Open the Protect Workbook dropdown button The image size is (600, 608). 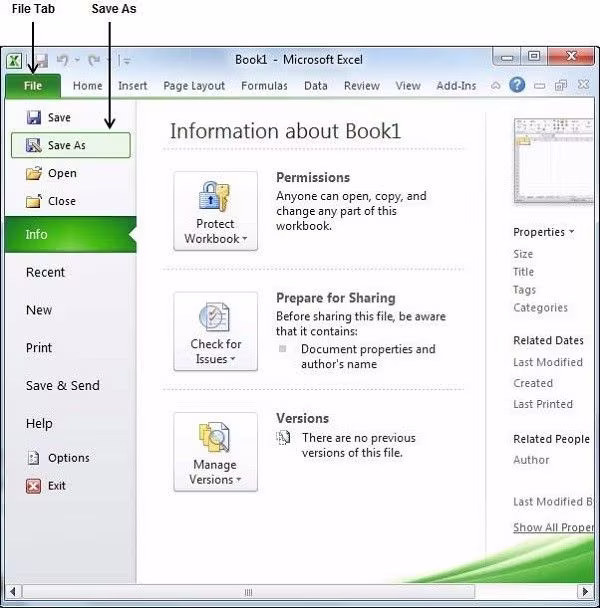(216, 211)
